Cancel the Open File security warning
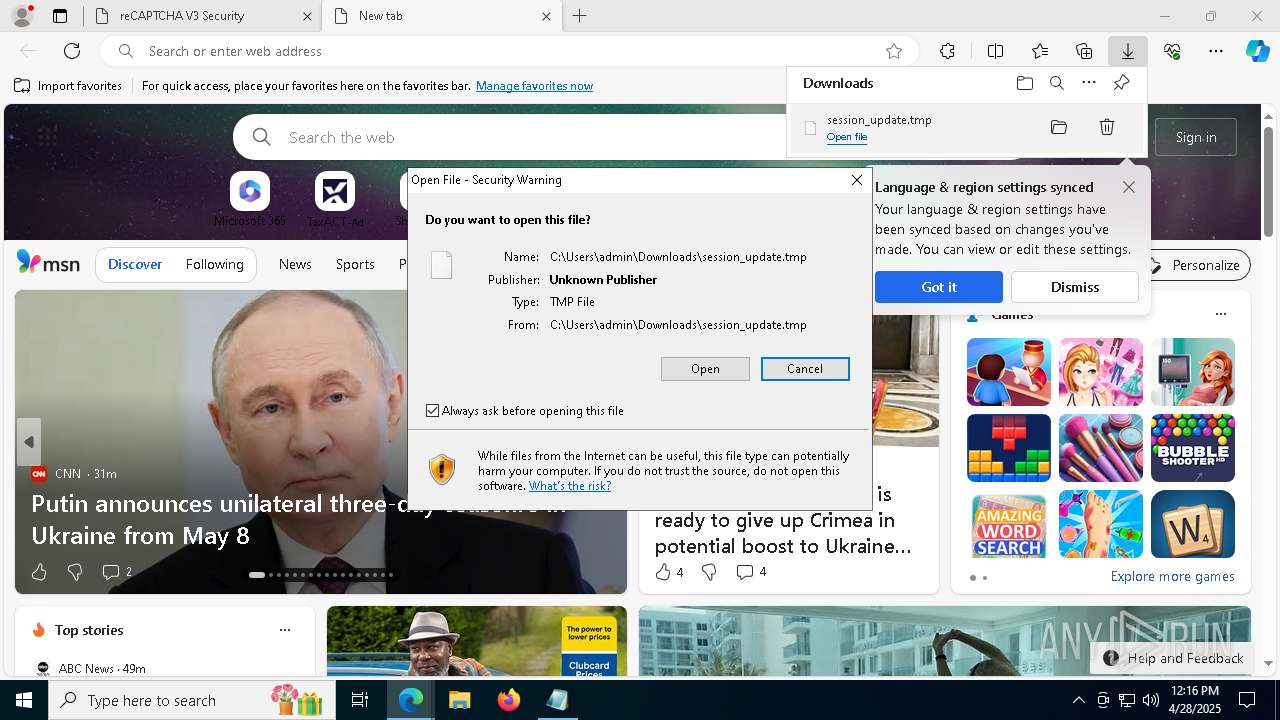This screenshot has height=720, width=1280. [x=805, y=369]
